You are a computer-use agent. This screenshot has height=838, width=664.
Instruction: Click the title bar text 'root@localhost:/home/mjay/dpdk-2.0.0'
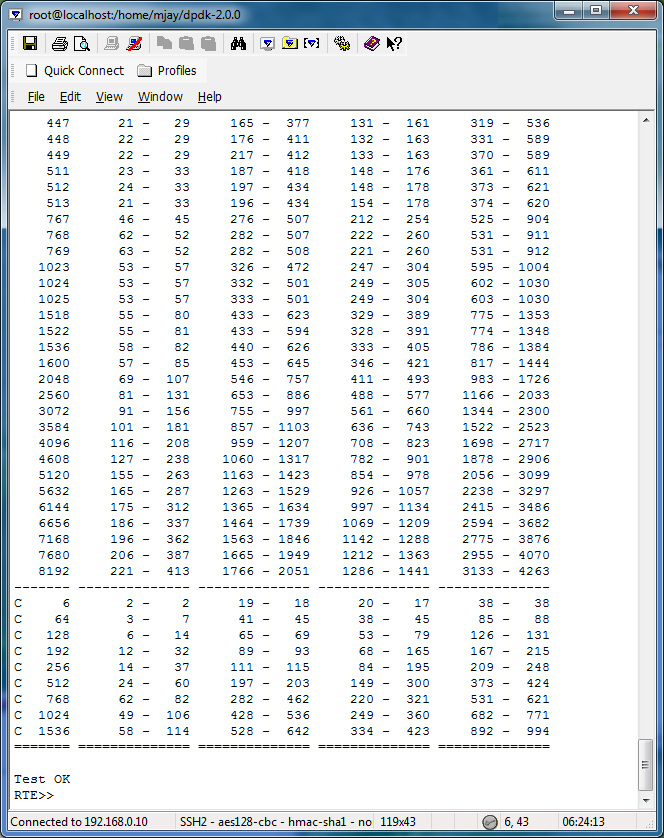(x=135, y=14)
